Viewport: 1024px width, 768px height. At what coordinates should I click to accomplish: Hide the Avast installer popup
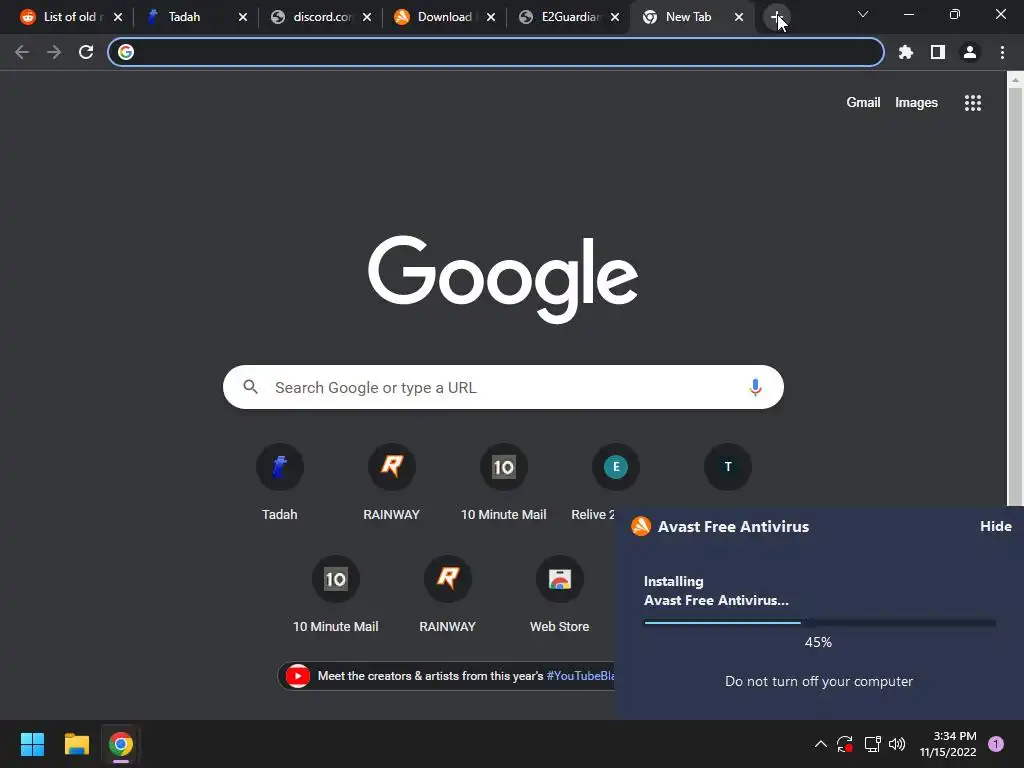[995, 526]
